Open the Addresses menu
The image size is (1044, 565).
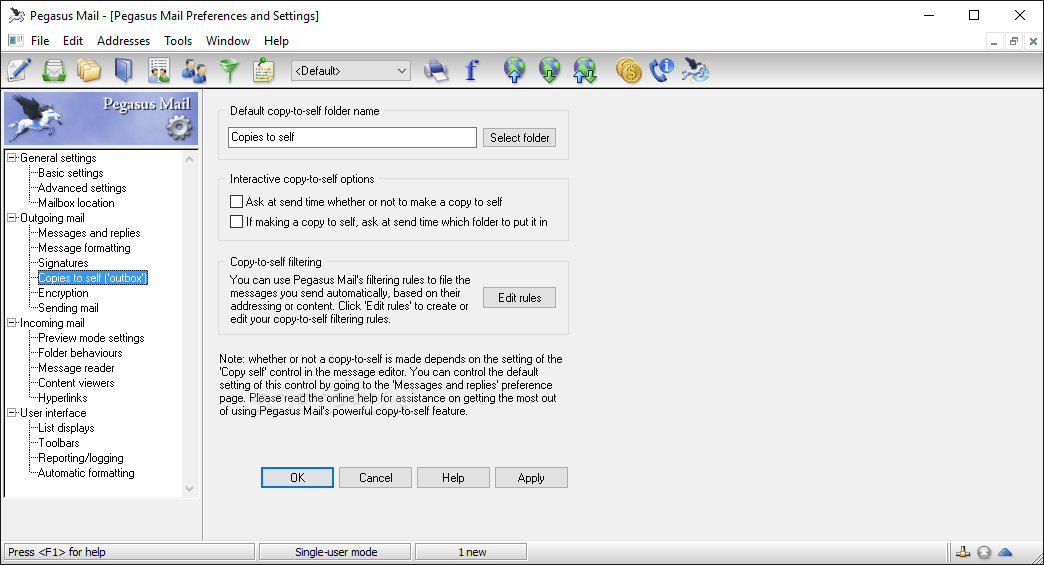pos(123,41)
